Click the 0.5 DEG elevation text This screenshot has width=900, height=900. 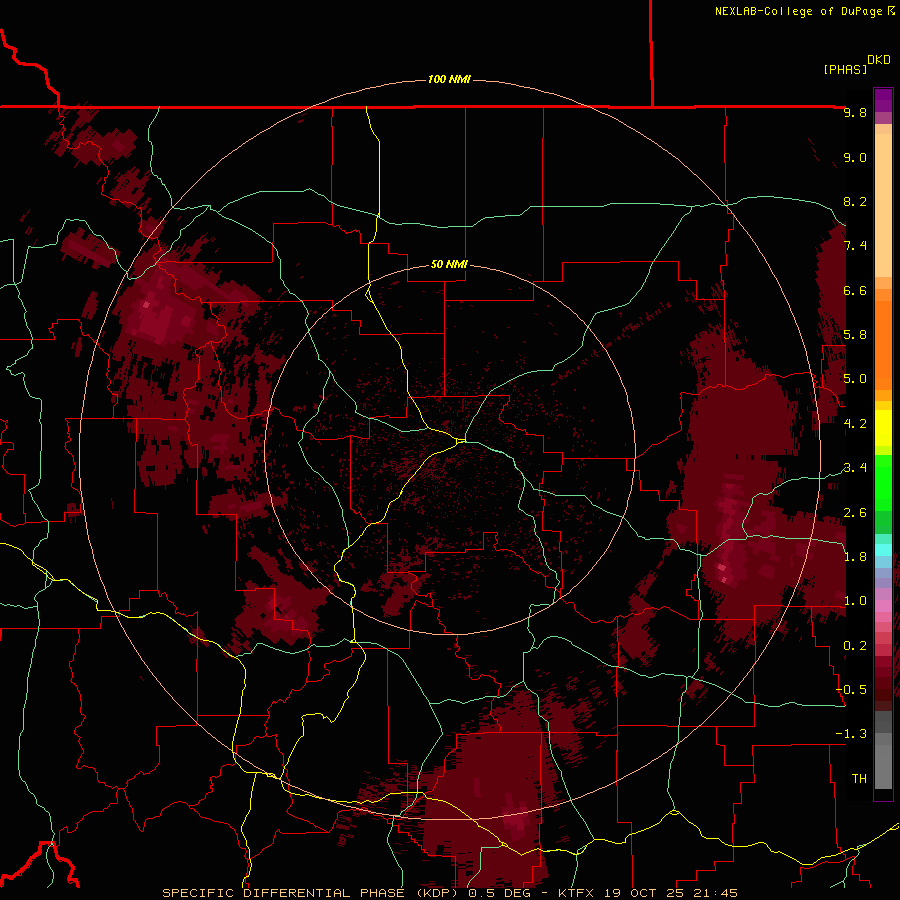[x=497, y=893]
